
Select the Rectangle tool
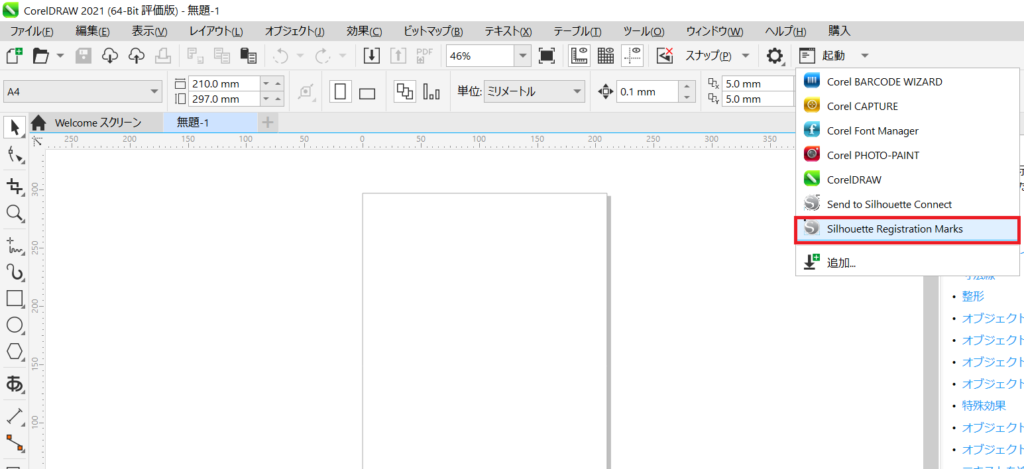14,299
